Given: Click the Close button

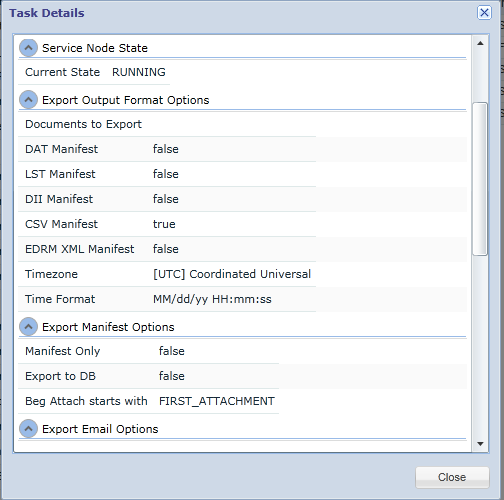Looking at the screenshot, I should (452, 477).
